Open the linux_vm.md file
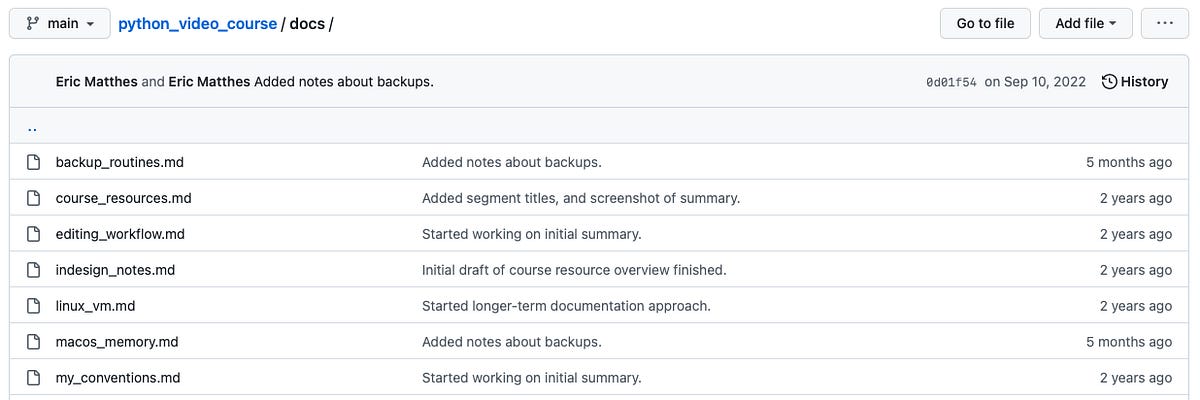The image size is (1200, 400). [x=95, y=306]
